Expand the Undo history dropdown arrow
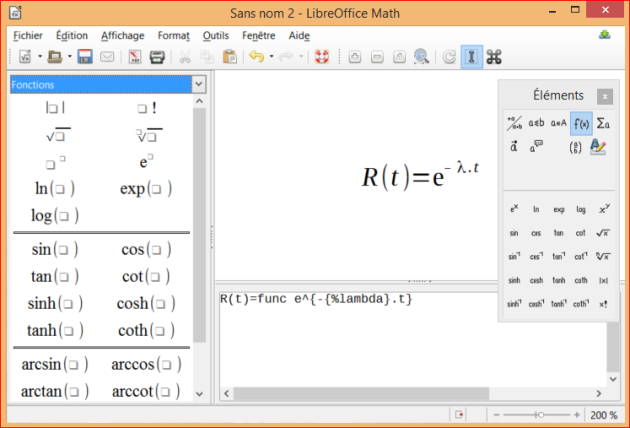 point(273,57)
